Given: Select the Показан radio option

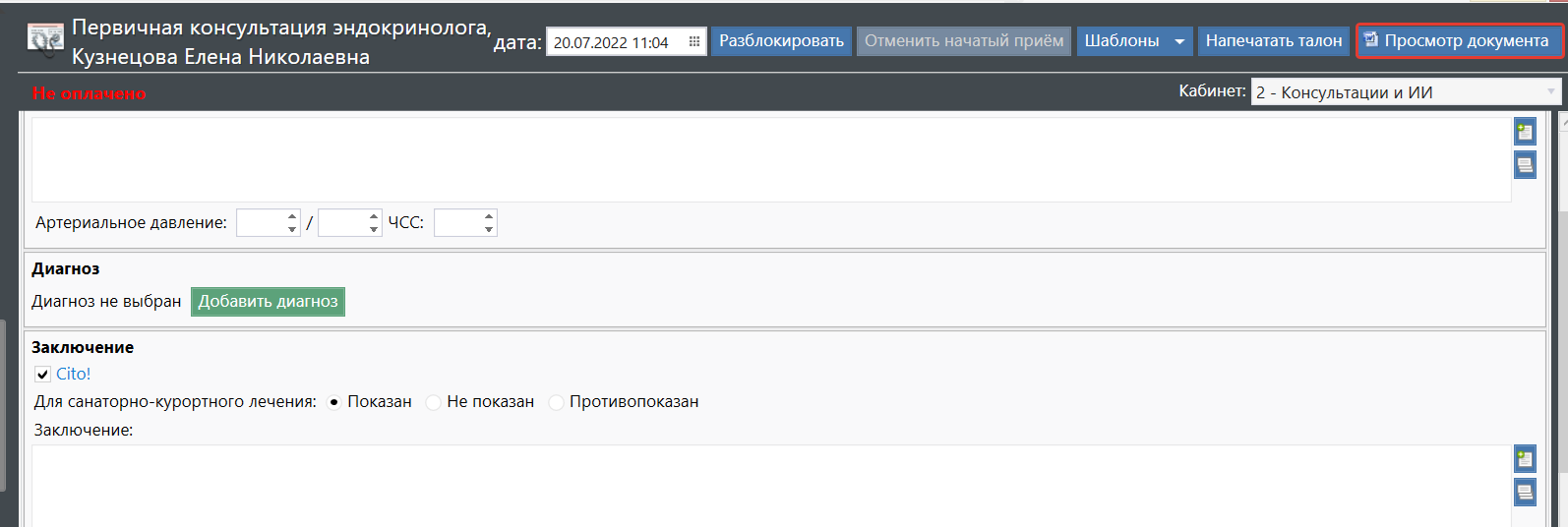Looking at the screenshot, I should pos(333,402).
